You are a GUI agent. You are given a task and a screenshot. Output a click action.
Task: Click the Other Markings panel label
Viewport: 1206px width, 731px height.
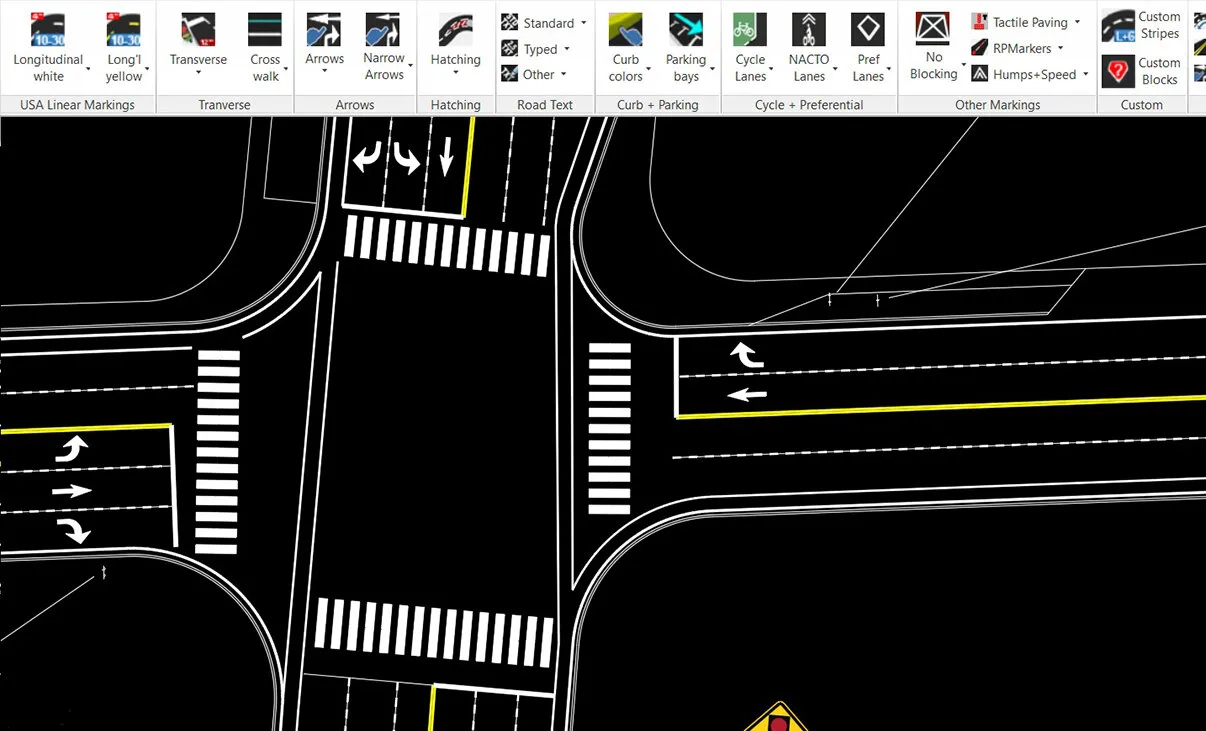(997, 104)
